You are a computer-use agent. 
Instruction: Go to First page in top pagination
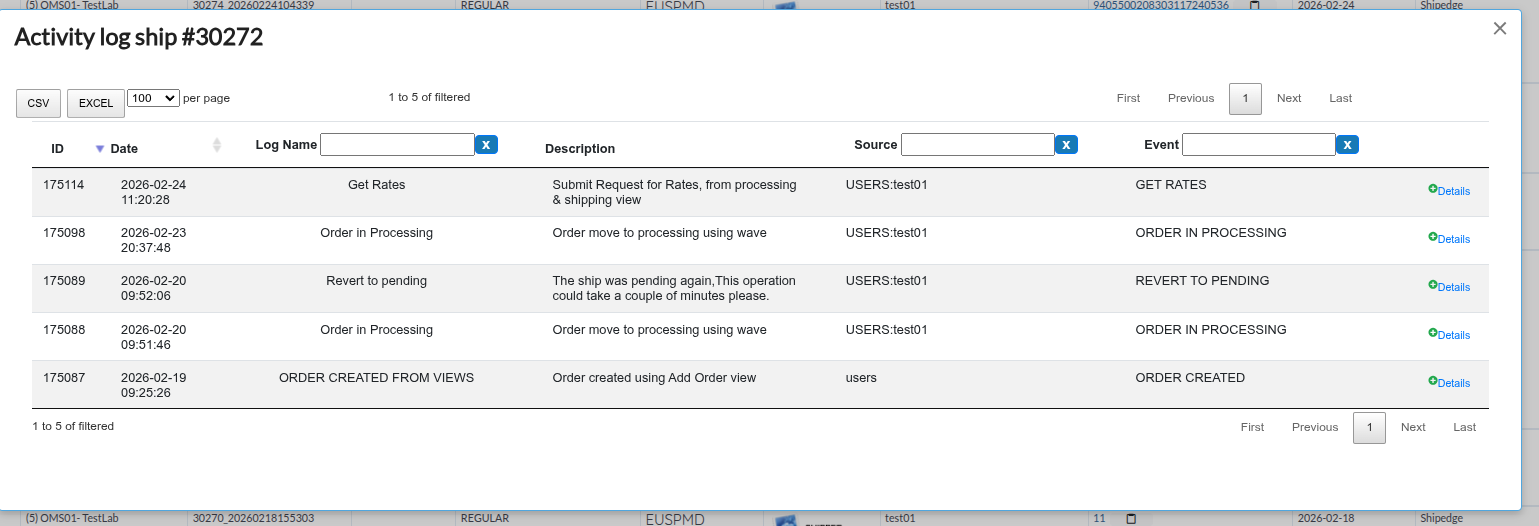click(1128, 98)
